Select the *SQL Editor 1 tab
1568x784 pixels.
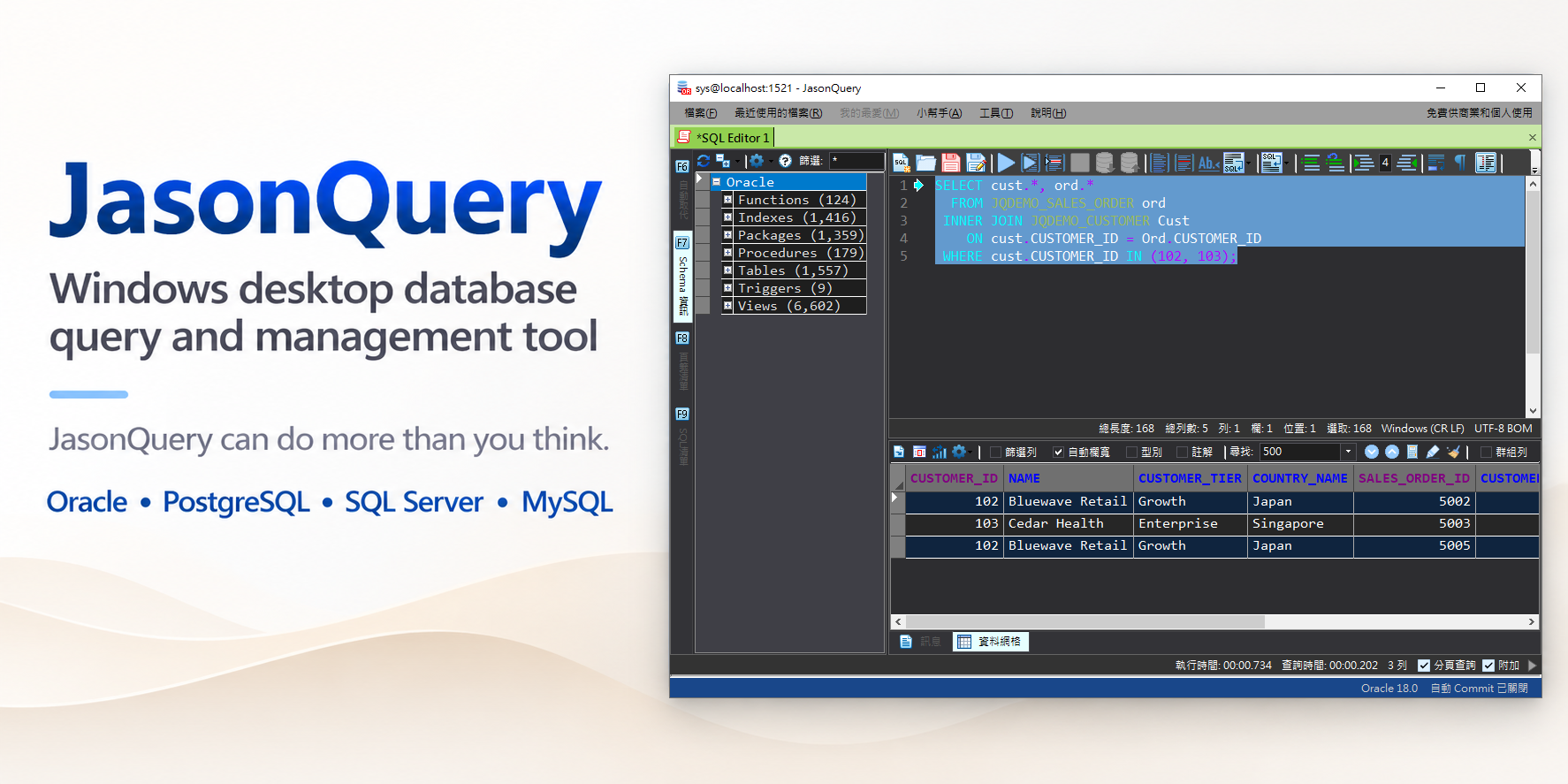[724, 137]
